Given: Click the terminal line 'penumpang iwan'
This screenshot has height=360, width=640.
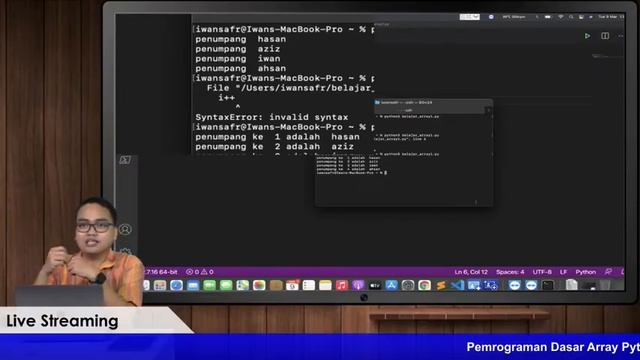Looking at the screenshot, I should pos(238,59).
